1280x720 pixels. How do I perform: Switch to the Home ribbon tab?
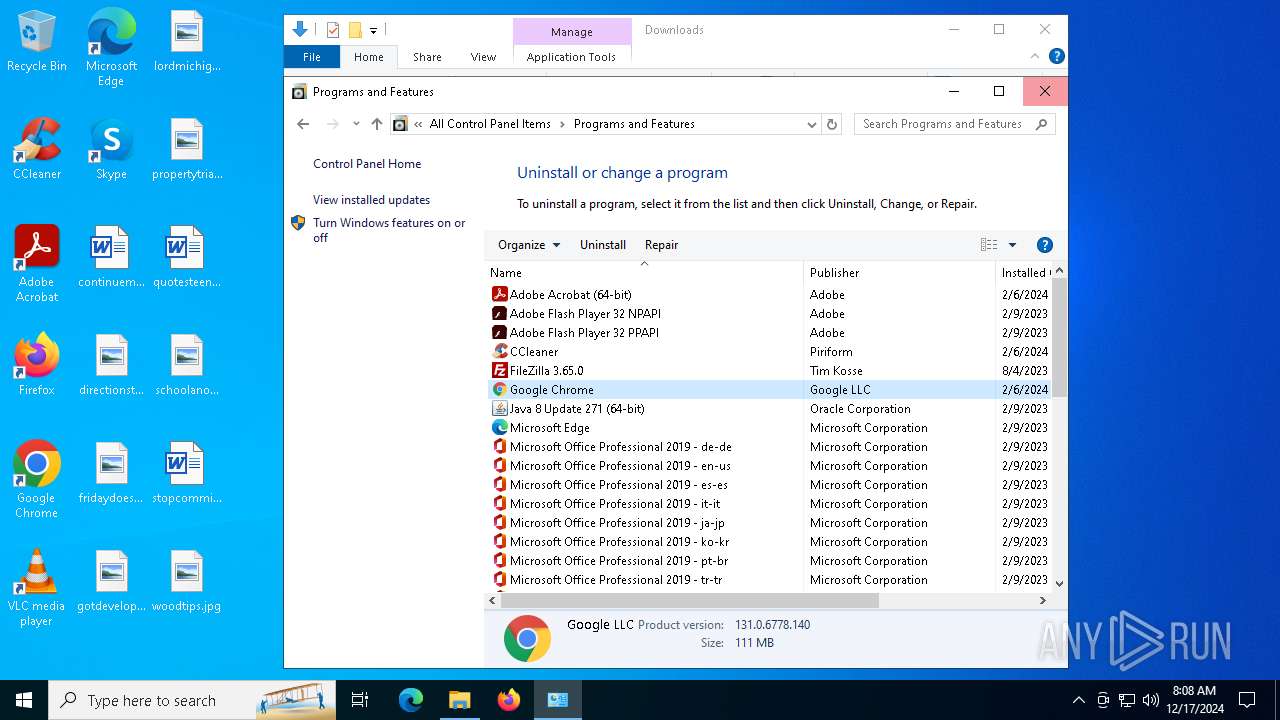368,57
